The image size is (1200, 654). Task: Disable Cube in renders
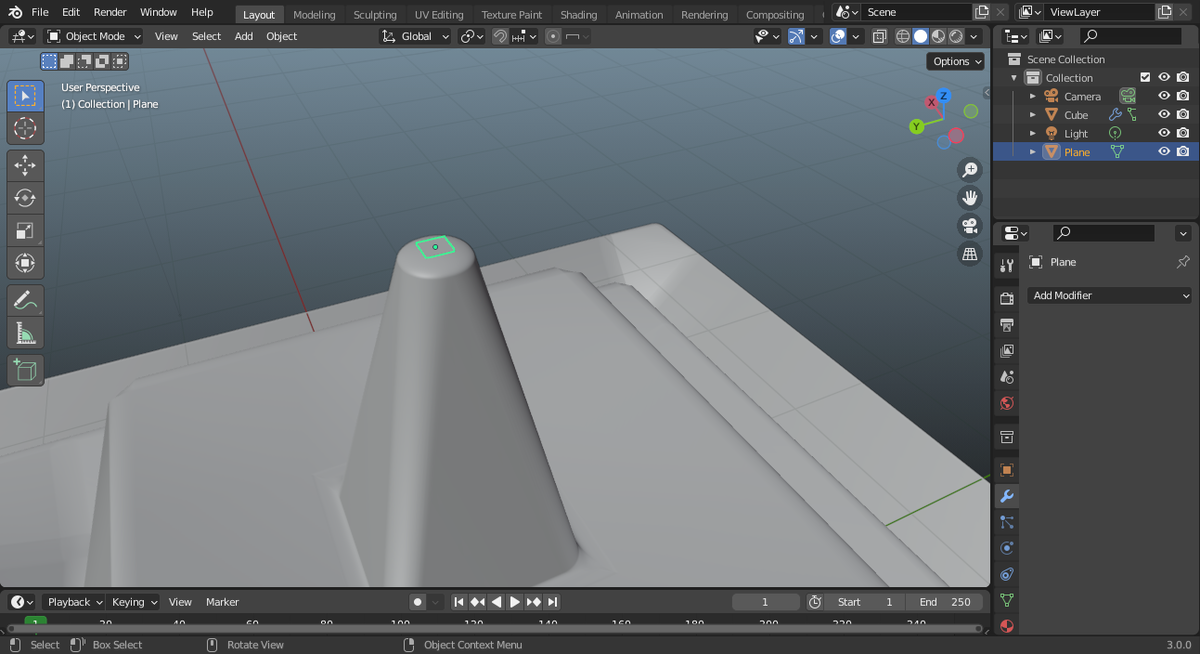[x=1183, y=114]
